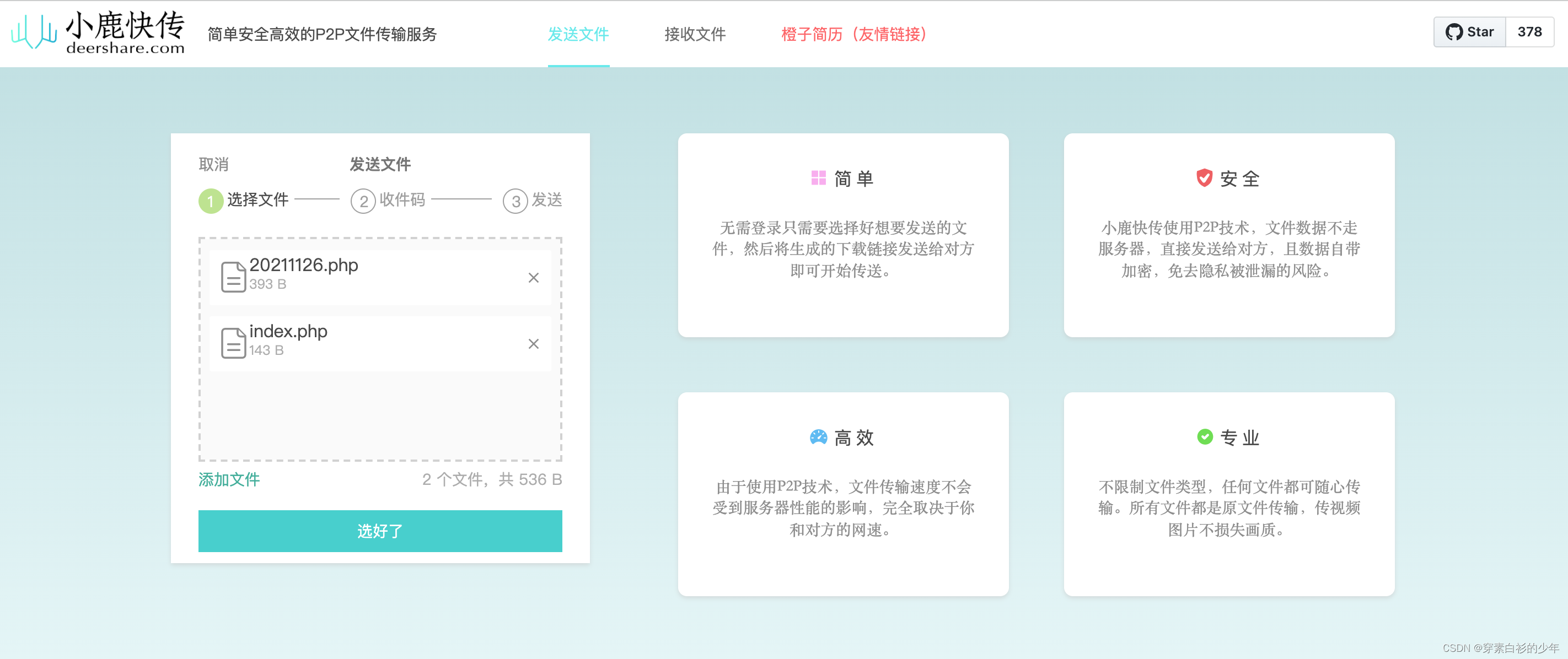Click the 简单 card heading
Screen dimensions: 1568x659
[854, 179]
